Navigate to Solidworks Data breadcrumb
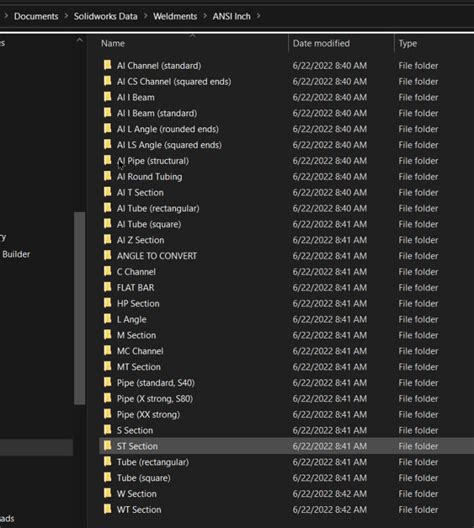The width and height of the screenshot is (474, 528). click(x=105, y=16)
